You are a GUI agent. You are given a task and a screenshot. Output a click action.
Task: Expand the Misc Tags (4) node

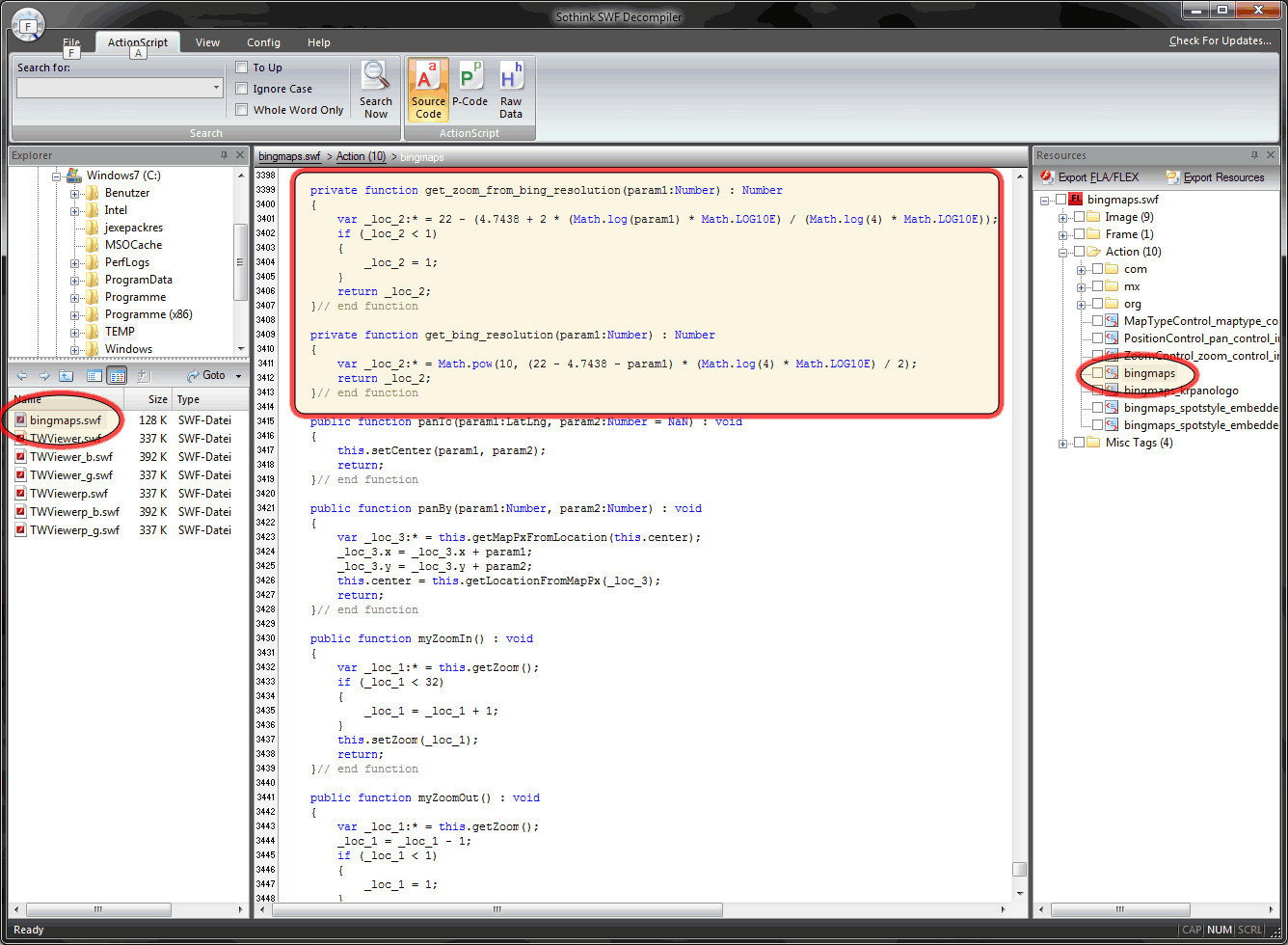click(x=1063, y=443)
